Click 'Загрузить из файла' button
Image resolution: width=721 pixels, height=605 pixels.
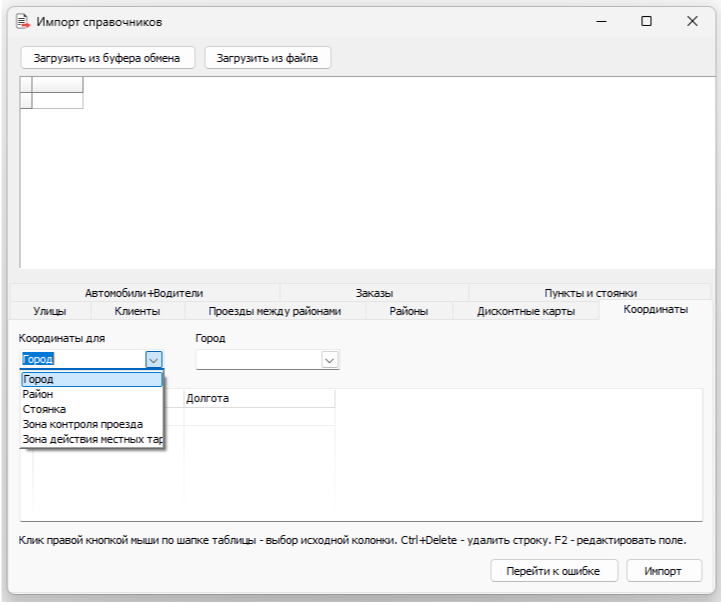(x=267, y=58)
